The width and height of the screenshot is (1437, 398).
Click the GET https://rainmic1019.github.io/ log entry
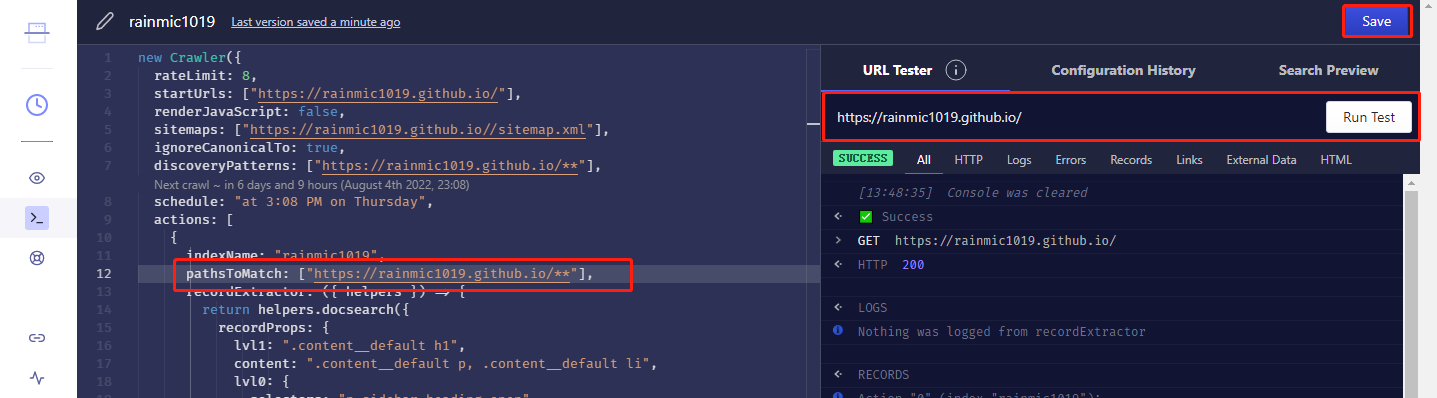coord(987,241)
